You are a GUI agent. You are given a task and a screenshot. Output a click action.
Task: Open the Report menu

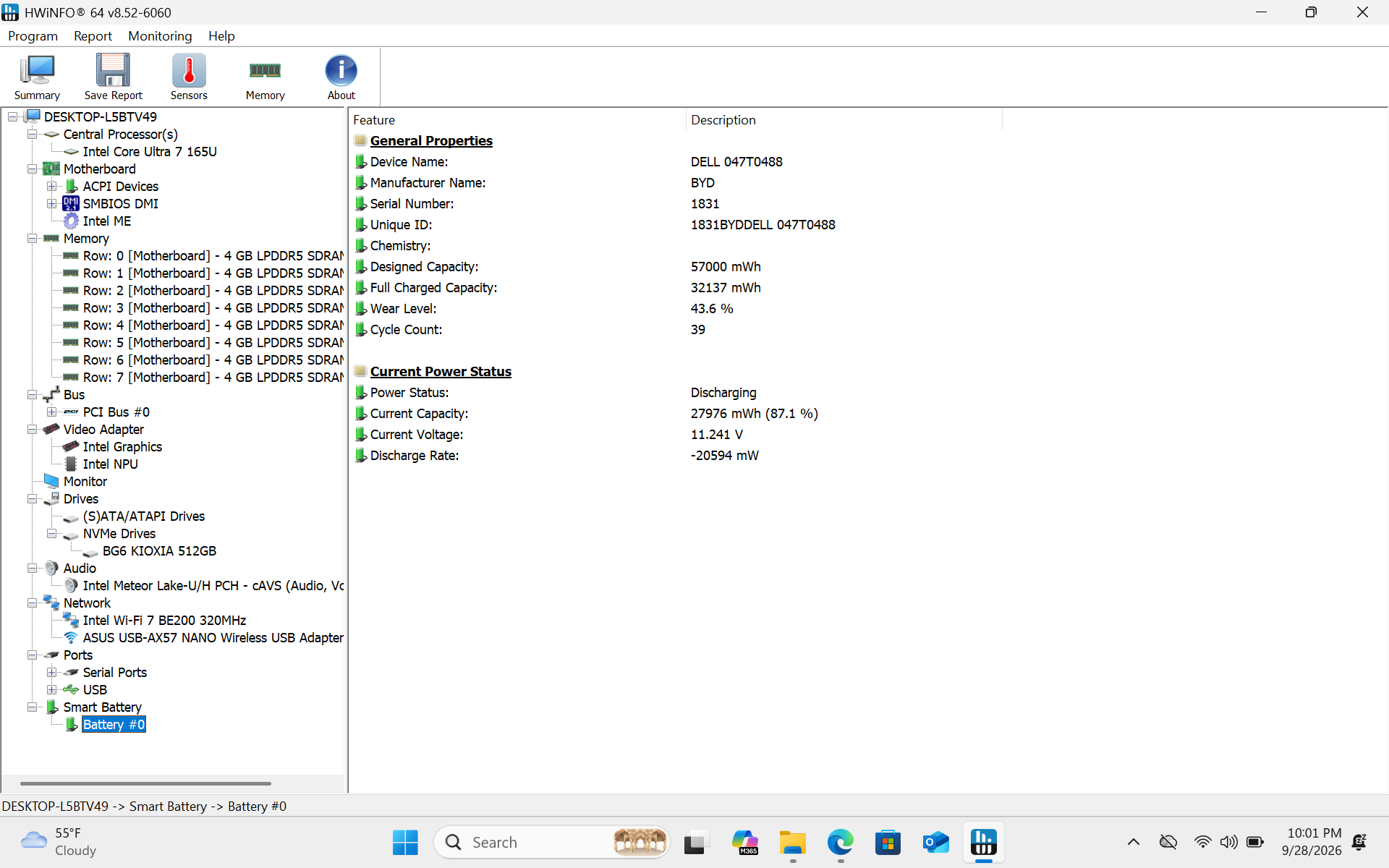(x=93, y=36)
